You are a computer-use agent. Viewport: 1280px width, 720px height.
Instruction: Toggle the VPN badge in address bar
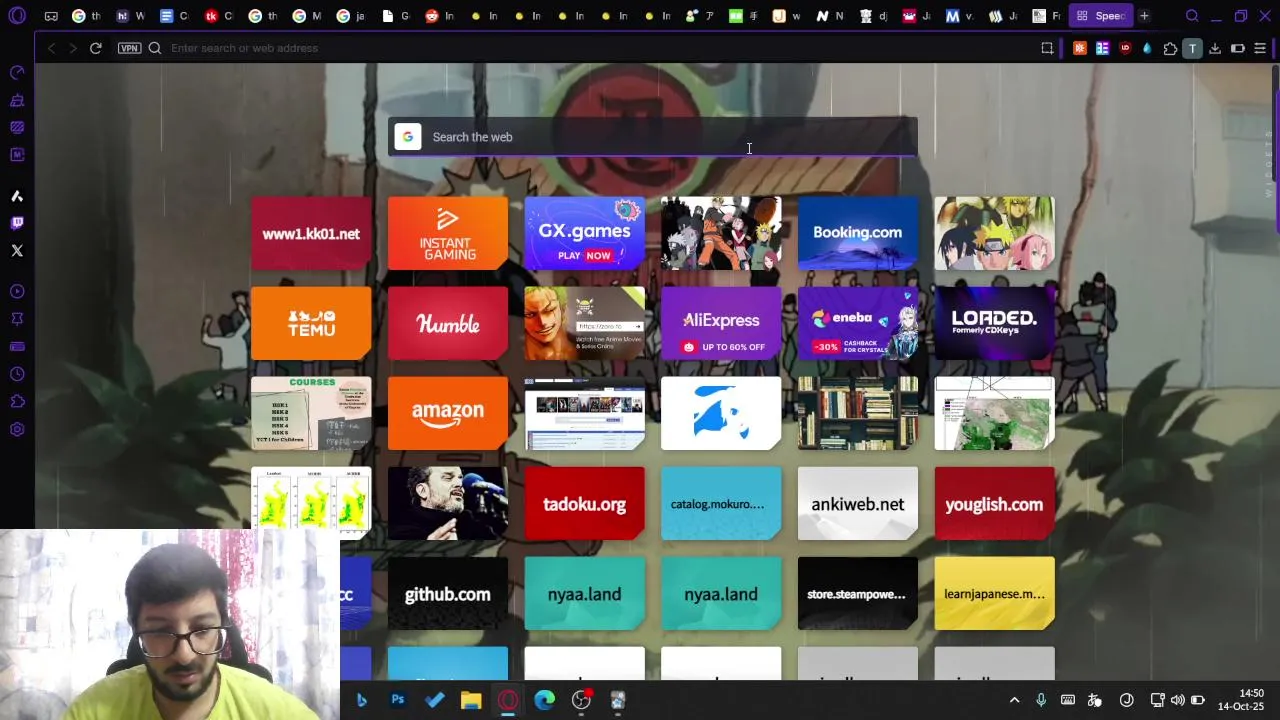129,48
